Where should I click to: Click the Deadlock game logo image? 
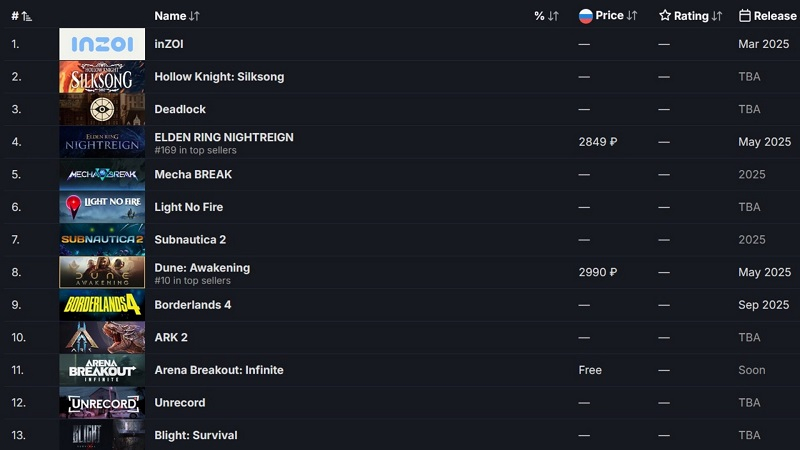coord(101,109)
